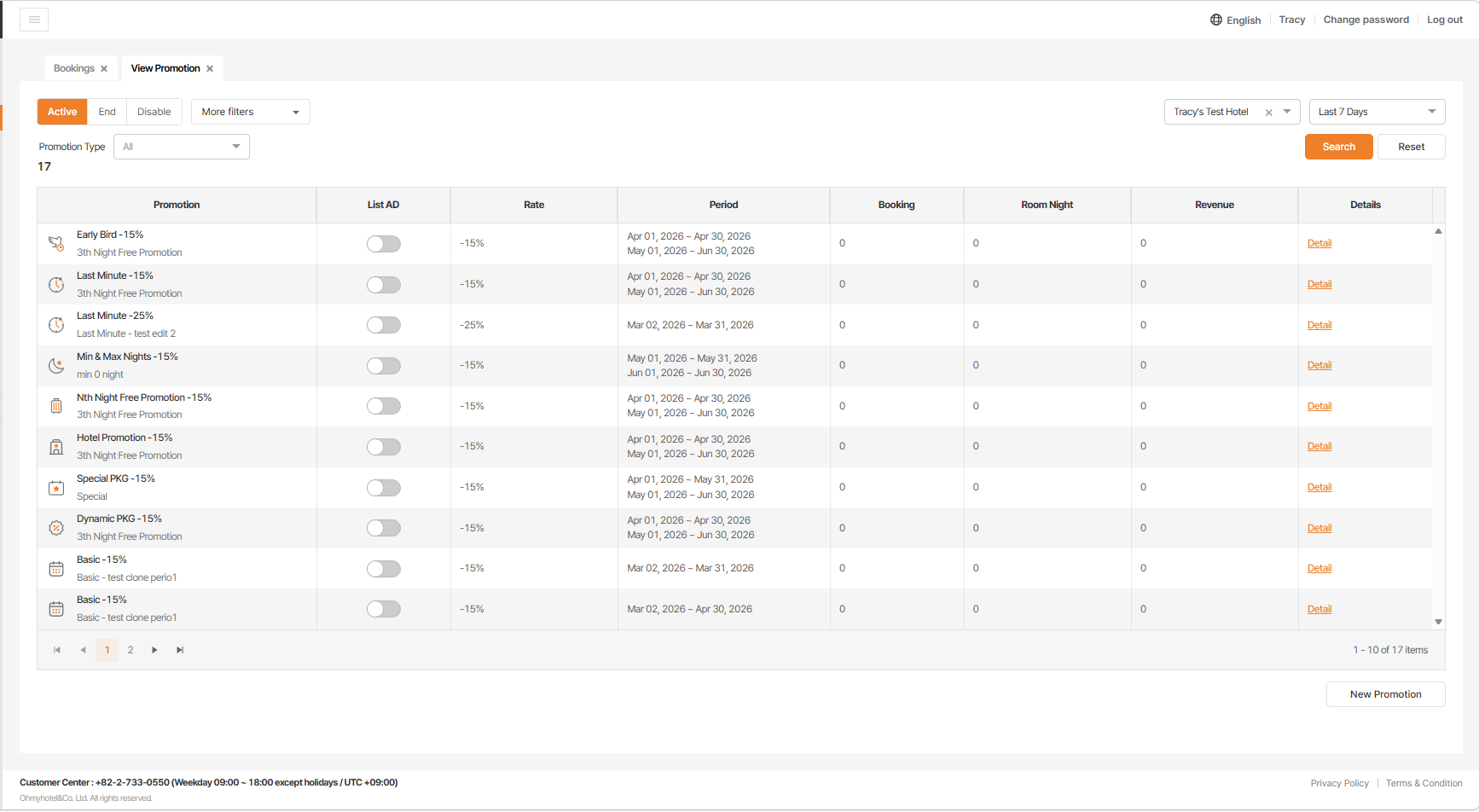Enable List AD for Last Minute -25%

(x=383, y=325)
